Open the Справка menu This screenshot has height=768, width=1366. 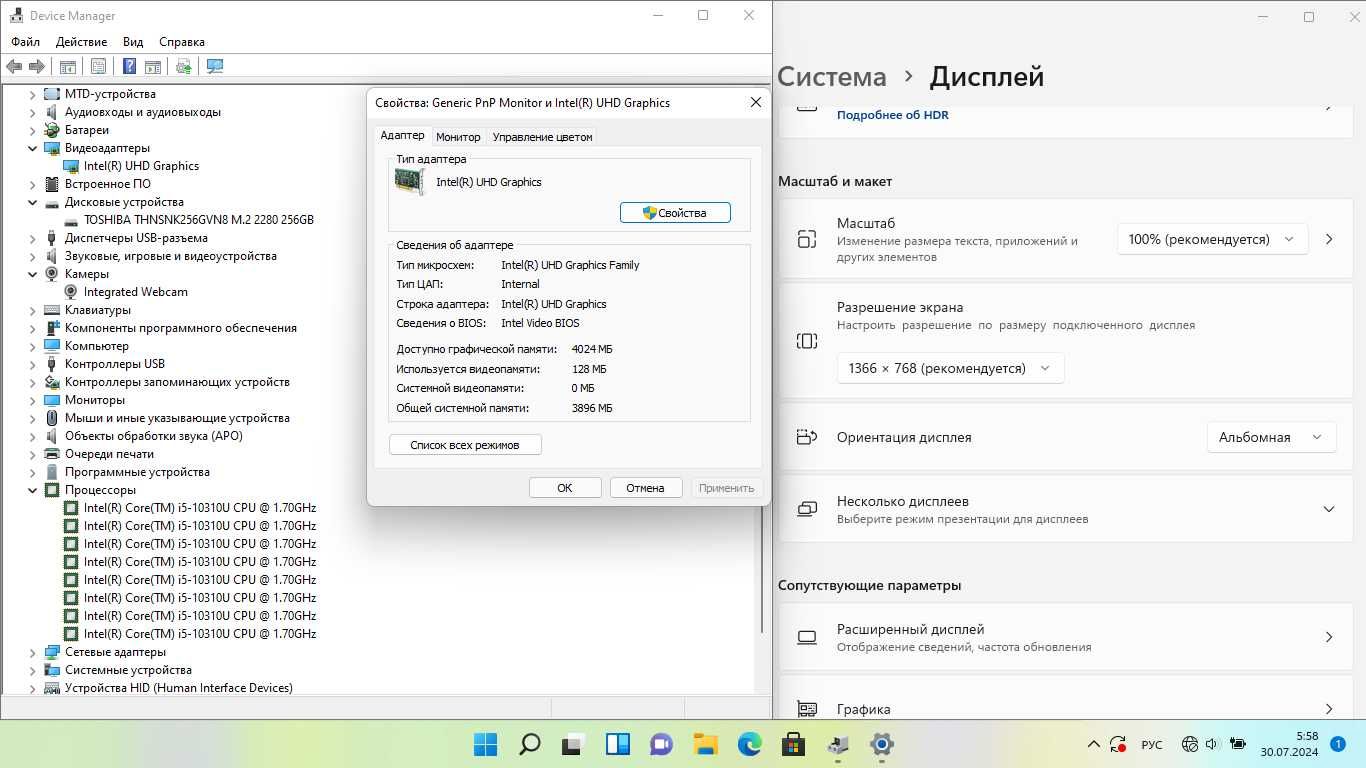(182, 42)
